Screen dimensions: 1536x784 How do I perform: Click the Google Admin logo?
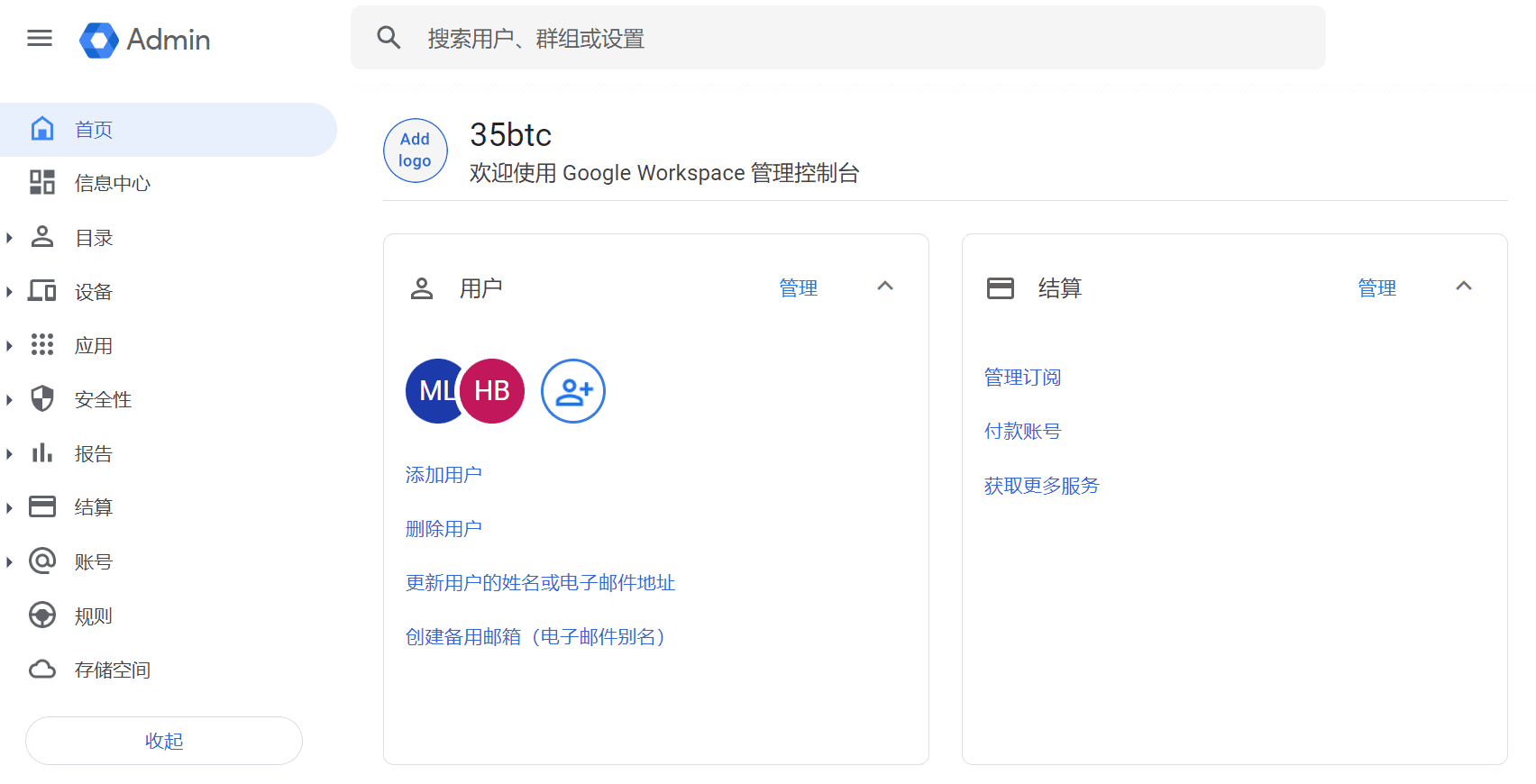145,40
